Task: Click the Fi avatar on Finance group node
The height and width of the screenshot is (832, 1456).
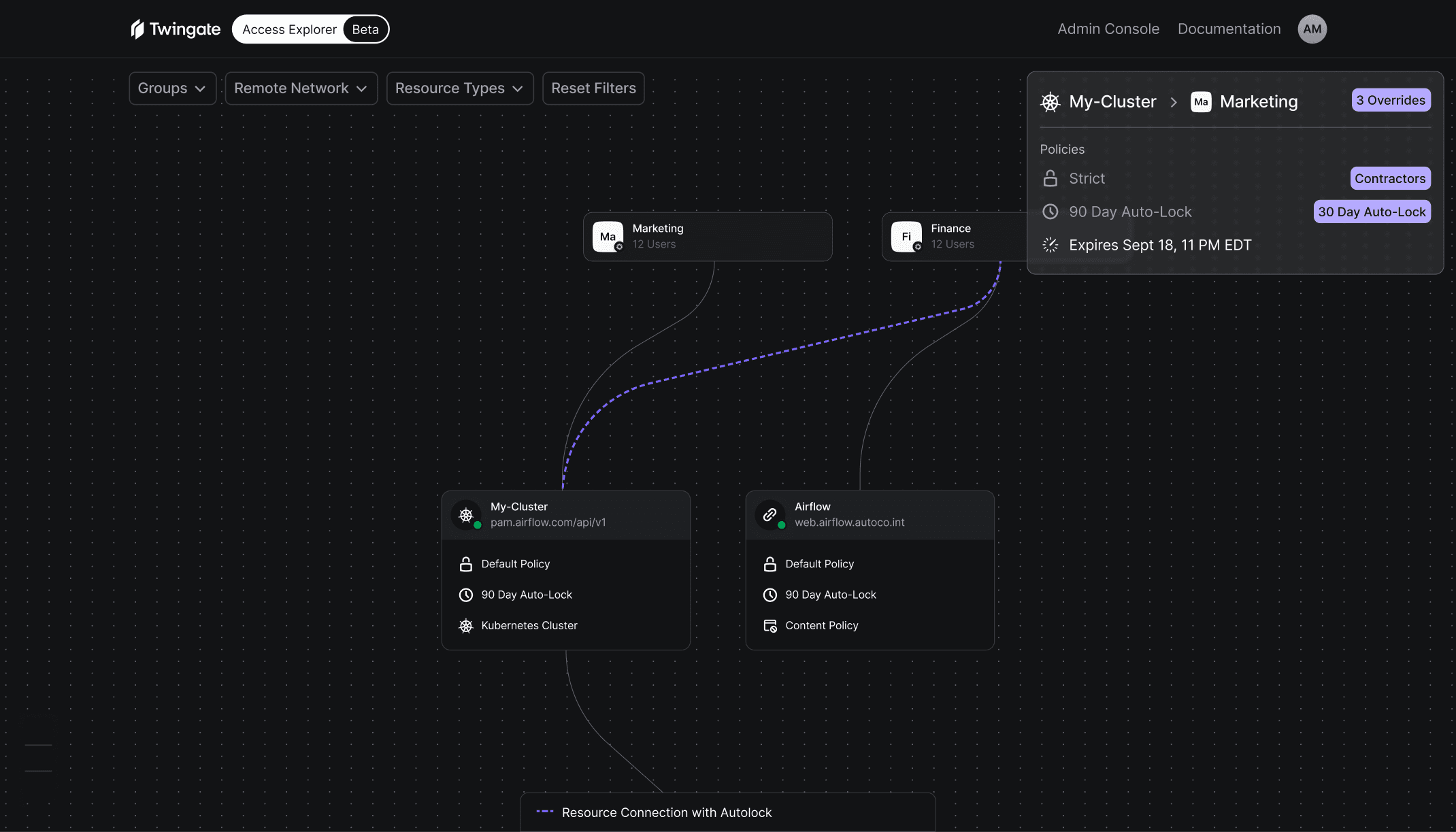Action: [906, 237]
